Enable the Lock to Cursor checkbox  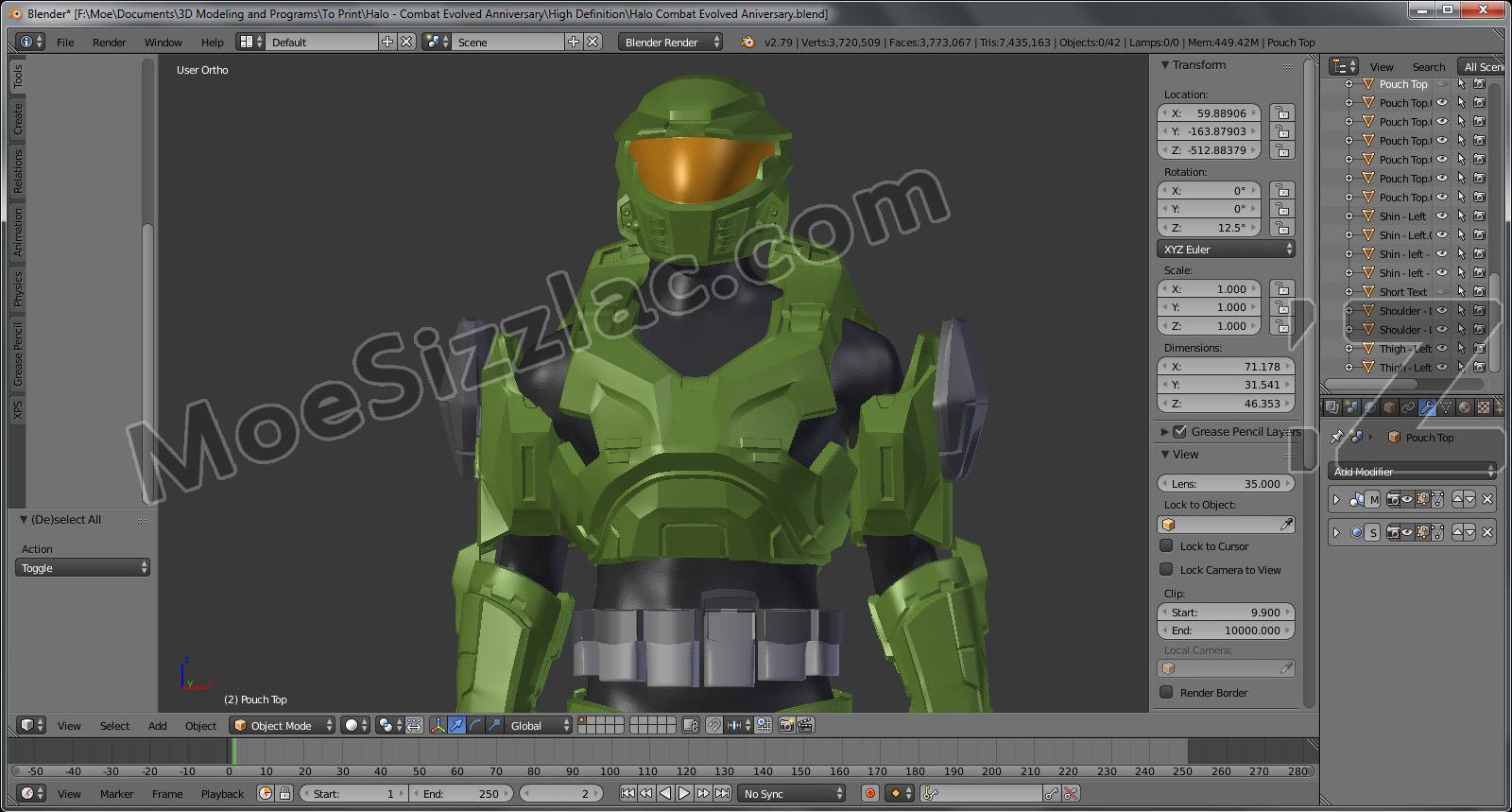1167,546
